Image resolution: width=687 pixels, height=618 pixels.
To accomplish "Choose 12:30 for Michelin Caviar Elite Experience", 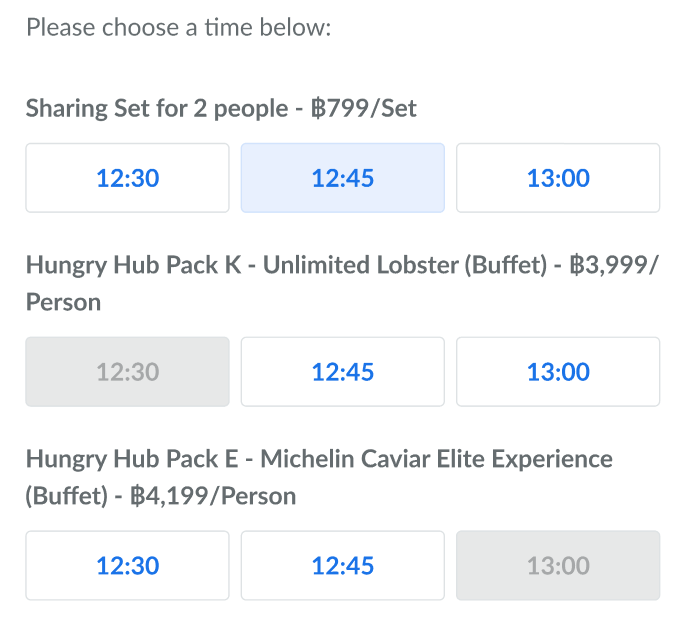I will [127, 566].
